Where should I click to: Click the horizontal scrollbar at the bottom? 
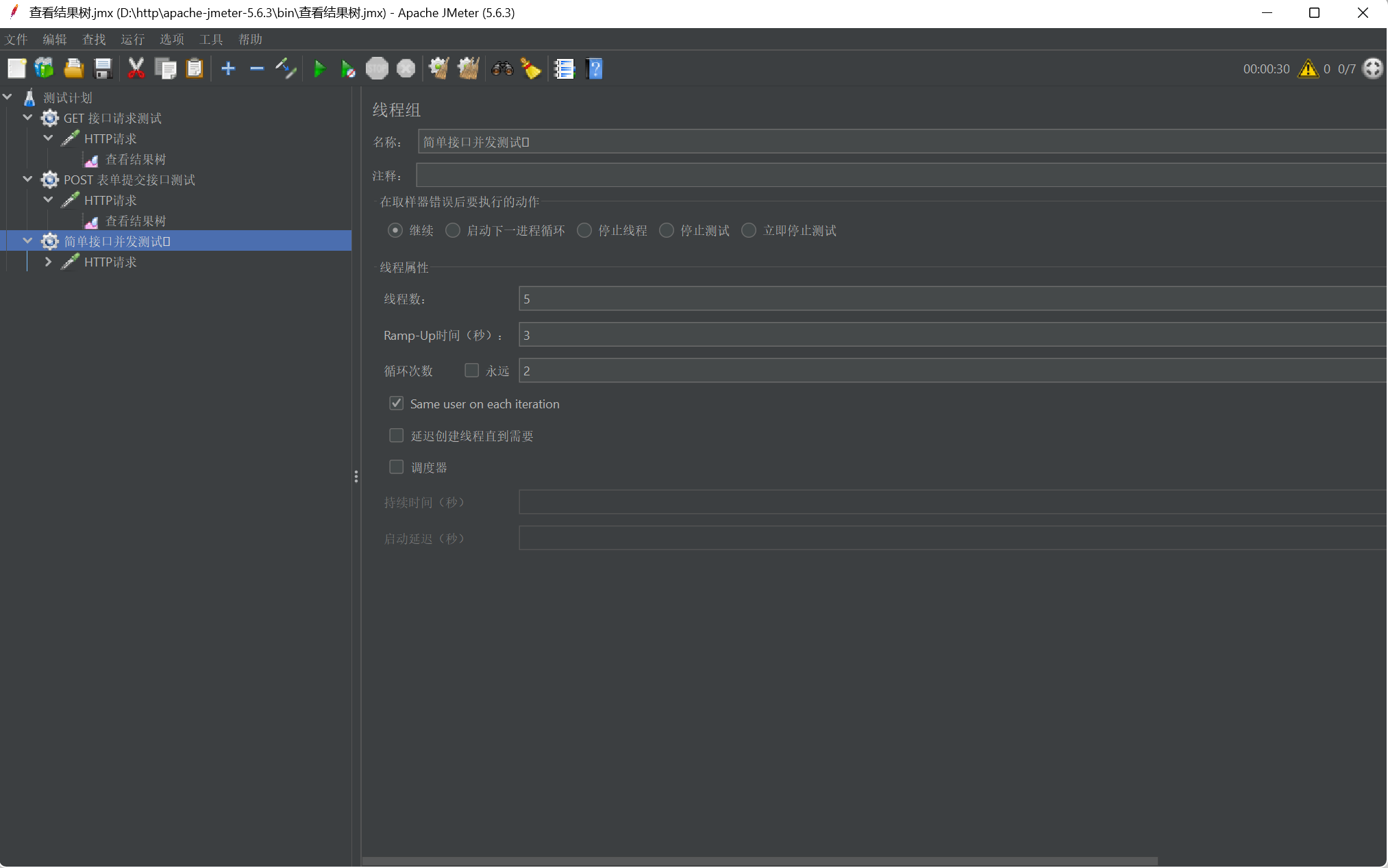759,860
